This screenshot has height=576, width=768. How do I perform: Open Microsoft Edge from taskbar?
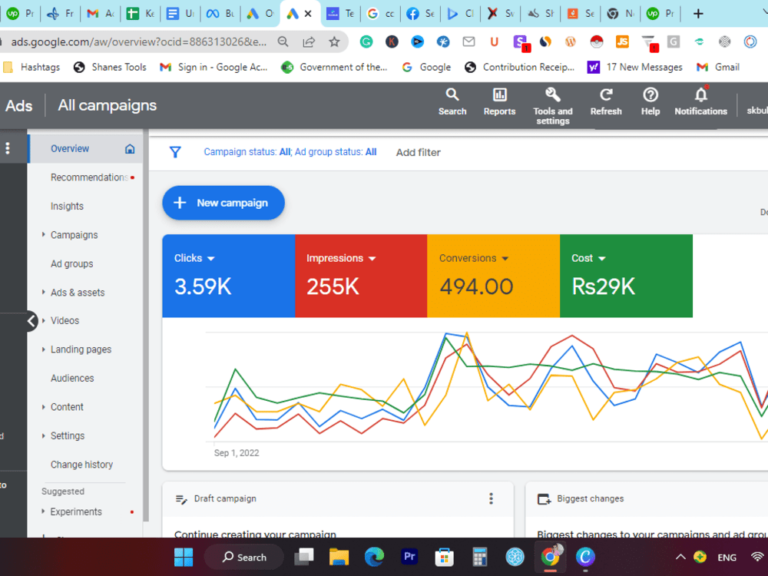[374, 557]
